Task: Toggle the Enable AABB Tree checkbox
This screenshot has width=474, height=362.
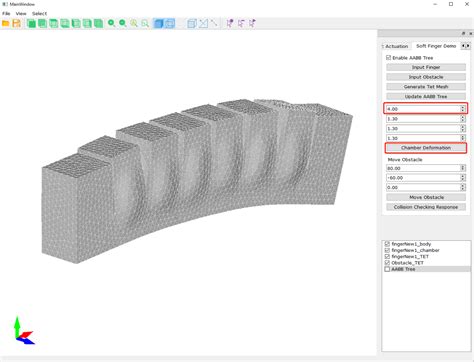Action: coord(388,58)
